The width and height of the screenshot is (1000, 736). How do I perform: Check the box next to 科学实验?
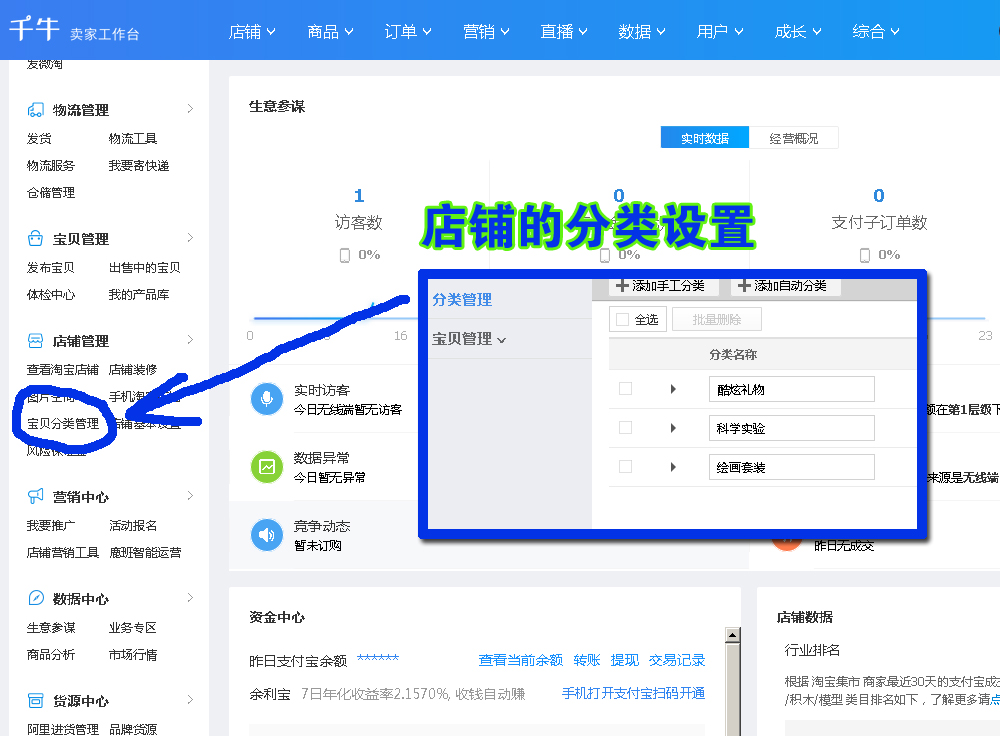click(x=625, y=428)
